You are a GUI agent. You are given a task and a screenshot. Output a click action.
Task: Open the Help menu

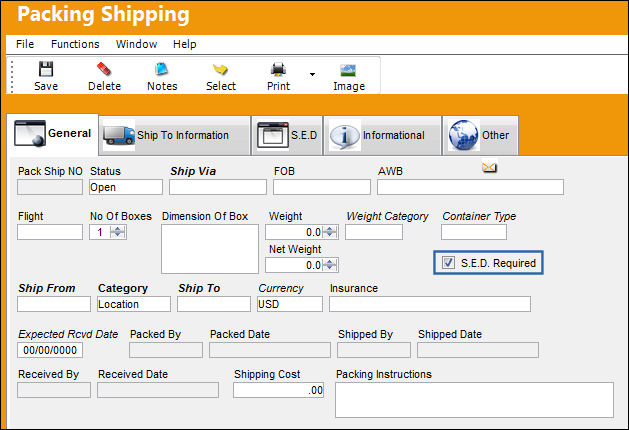click(x=185, y=44)
